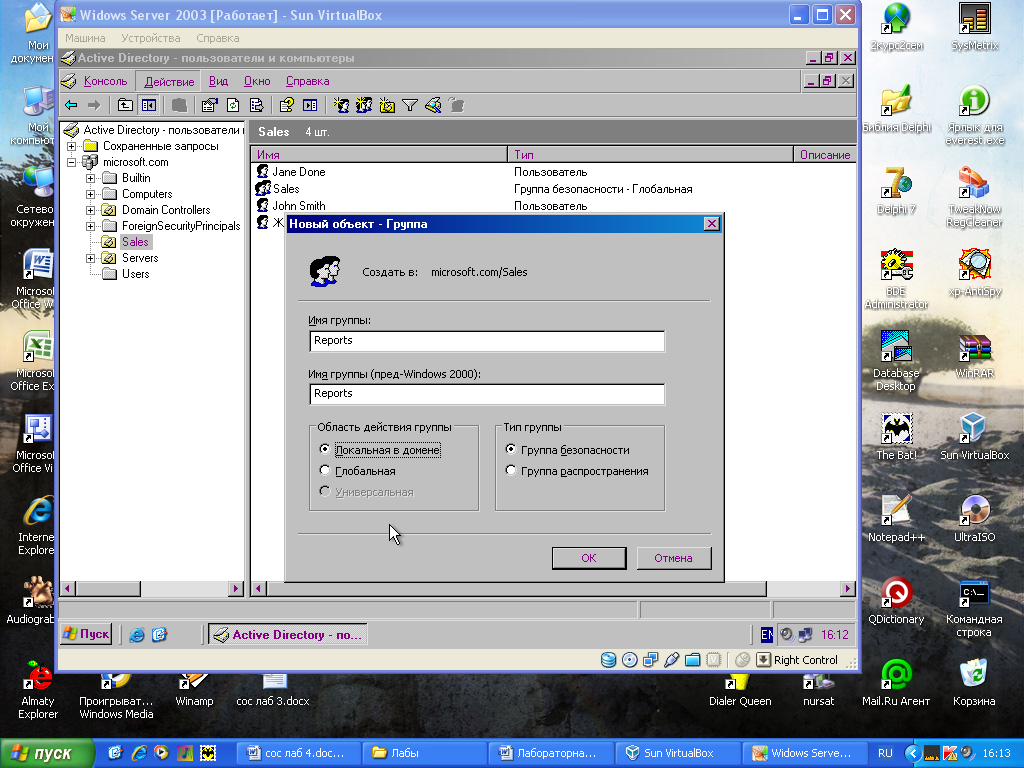The height and width of the screenshot is (768, 1024).
Task: Open the Окно menu
Action: (257, 81)
